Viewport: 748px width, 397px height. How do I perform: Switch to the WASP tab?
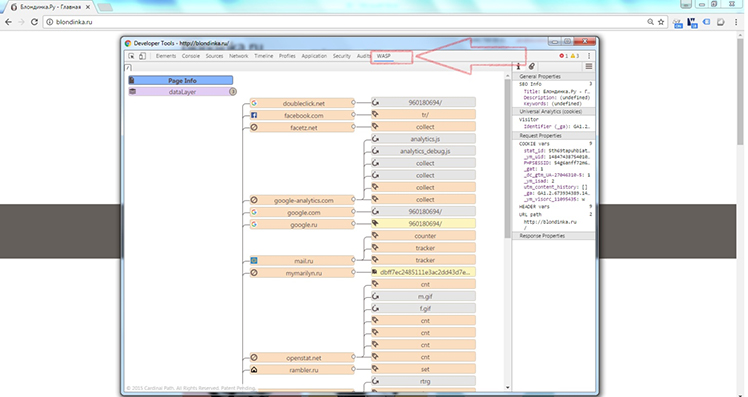pyautogui.click(x=384, y=56)
